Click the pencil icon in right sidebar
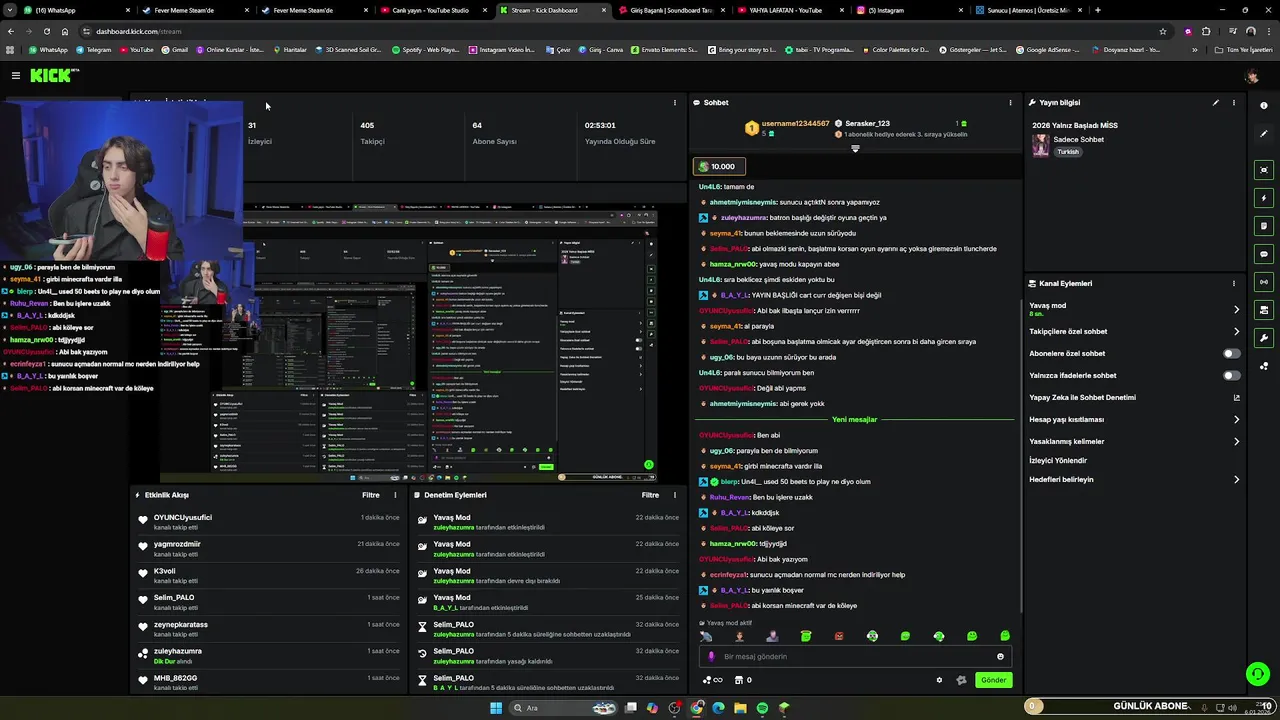The height and width of the screenshot is (720, 1280). [1264, 134]
